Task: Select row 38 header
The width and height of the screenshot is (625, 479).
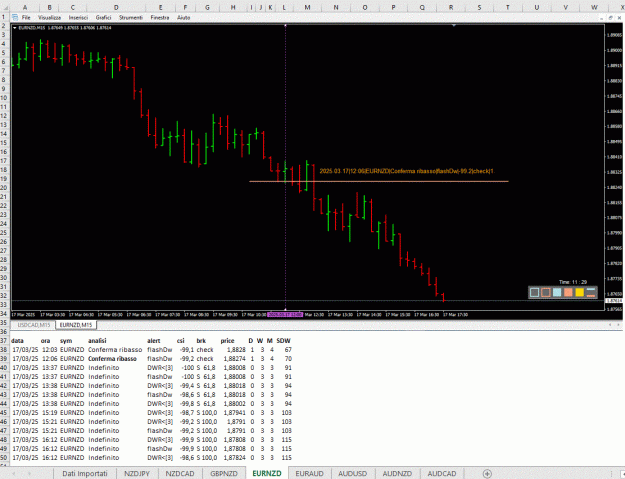Action: [x=4, y=349]
